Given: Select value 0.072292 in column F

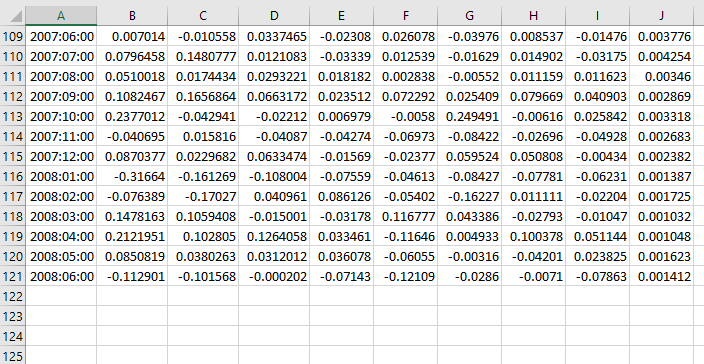Looking at the screenshot, I should click(405, 96).
